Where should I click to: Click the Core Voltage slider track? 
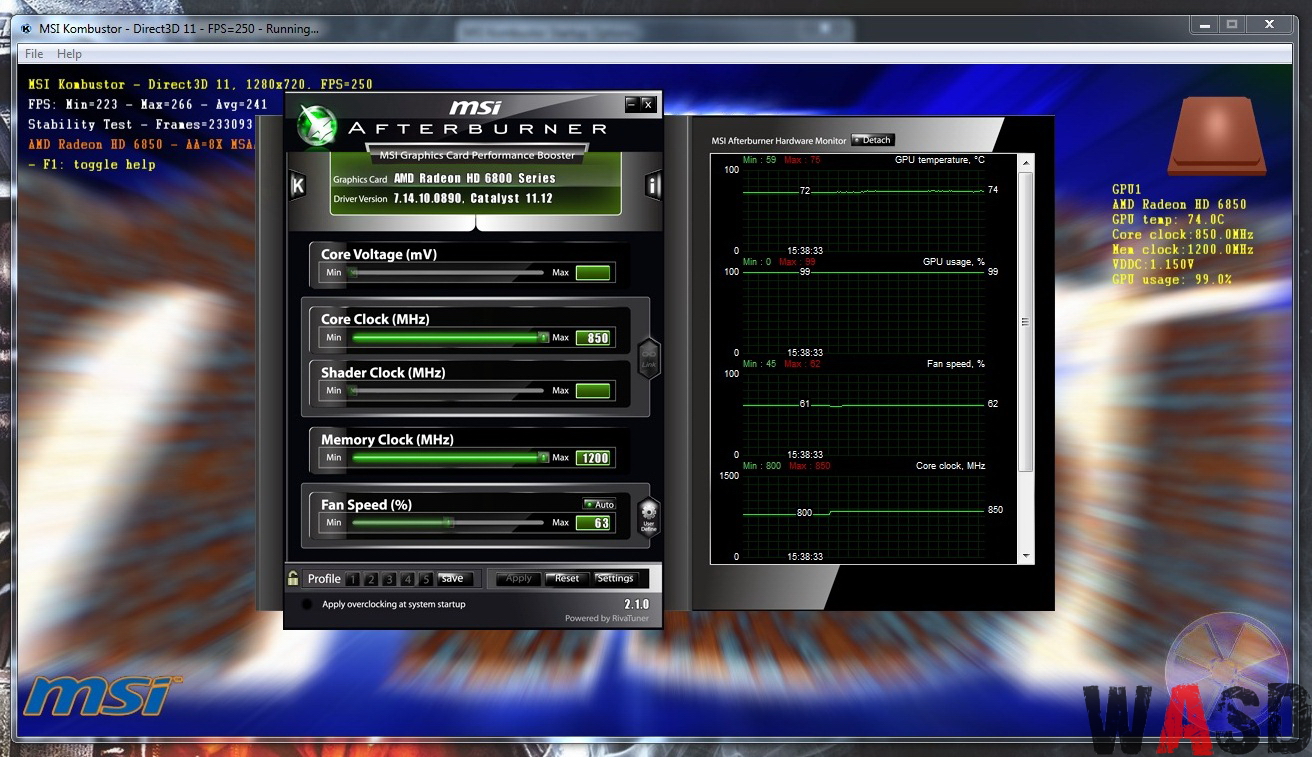(446, 272)
